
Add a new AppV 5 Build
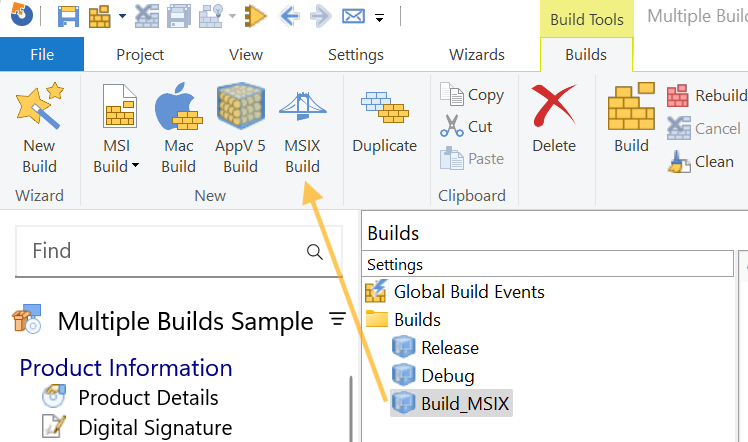[240, 129]
